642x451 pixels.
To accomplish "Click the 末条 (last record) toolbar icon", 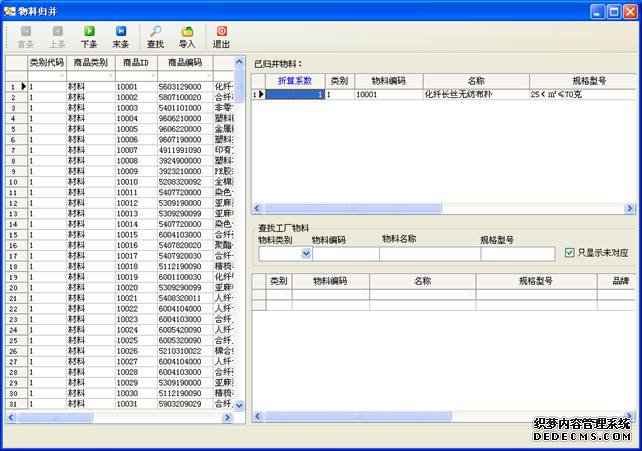I will (x=120, y=37).
